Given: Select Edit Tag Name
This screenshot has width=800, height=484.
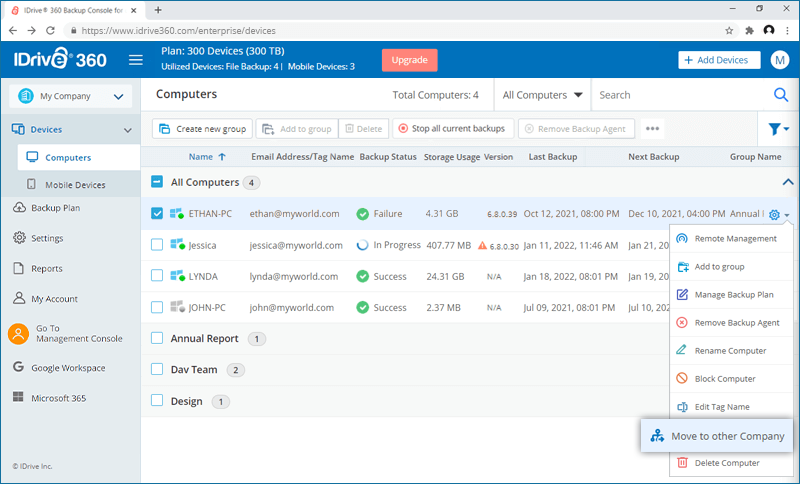Looking at the screenshot, I should (x=731, y=406).
